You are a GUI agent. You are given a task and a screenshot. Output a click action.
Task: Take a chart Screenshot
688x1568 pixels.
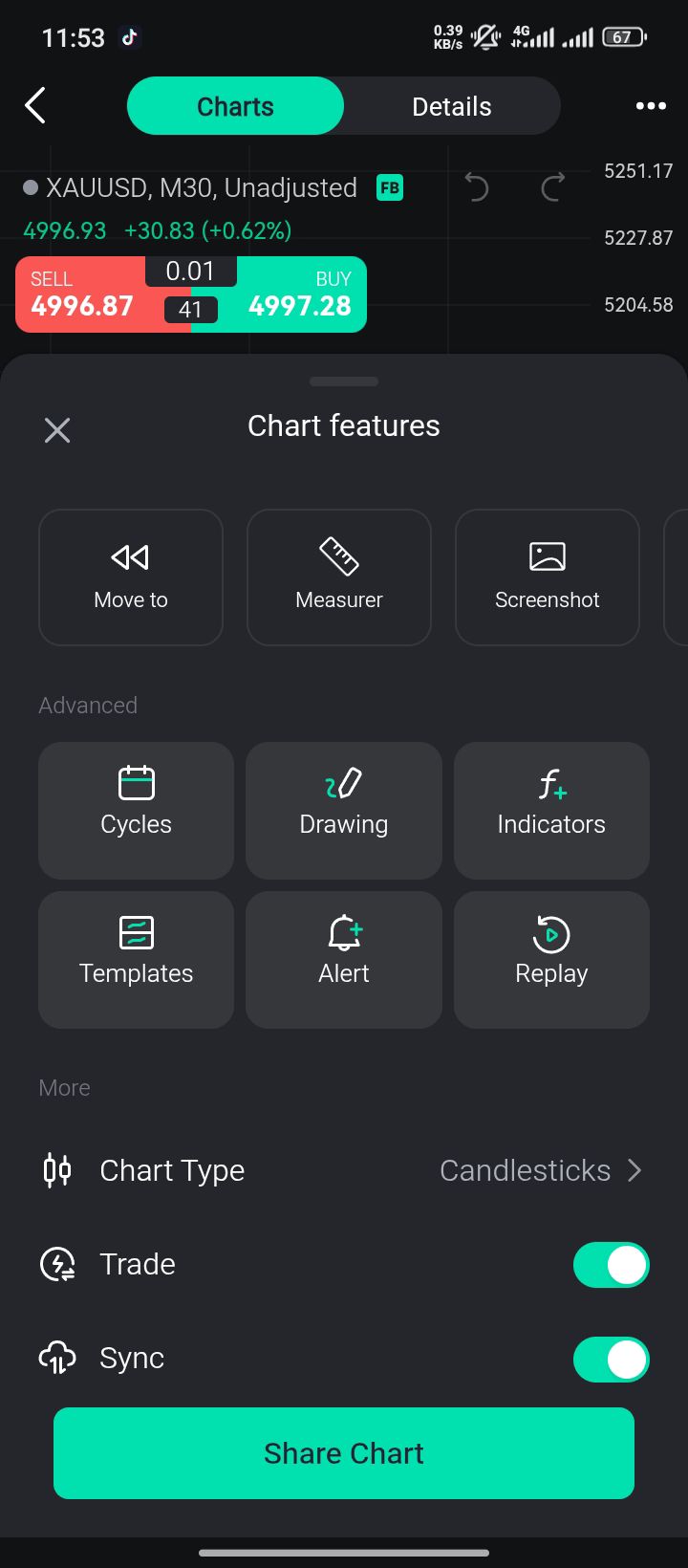tap(548, 577)
